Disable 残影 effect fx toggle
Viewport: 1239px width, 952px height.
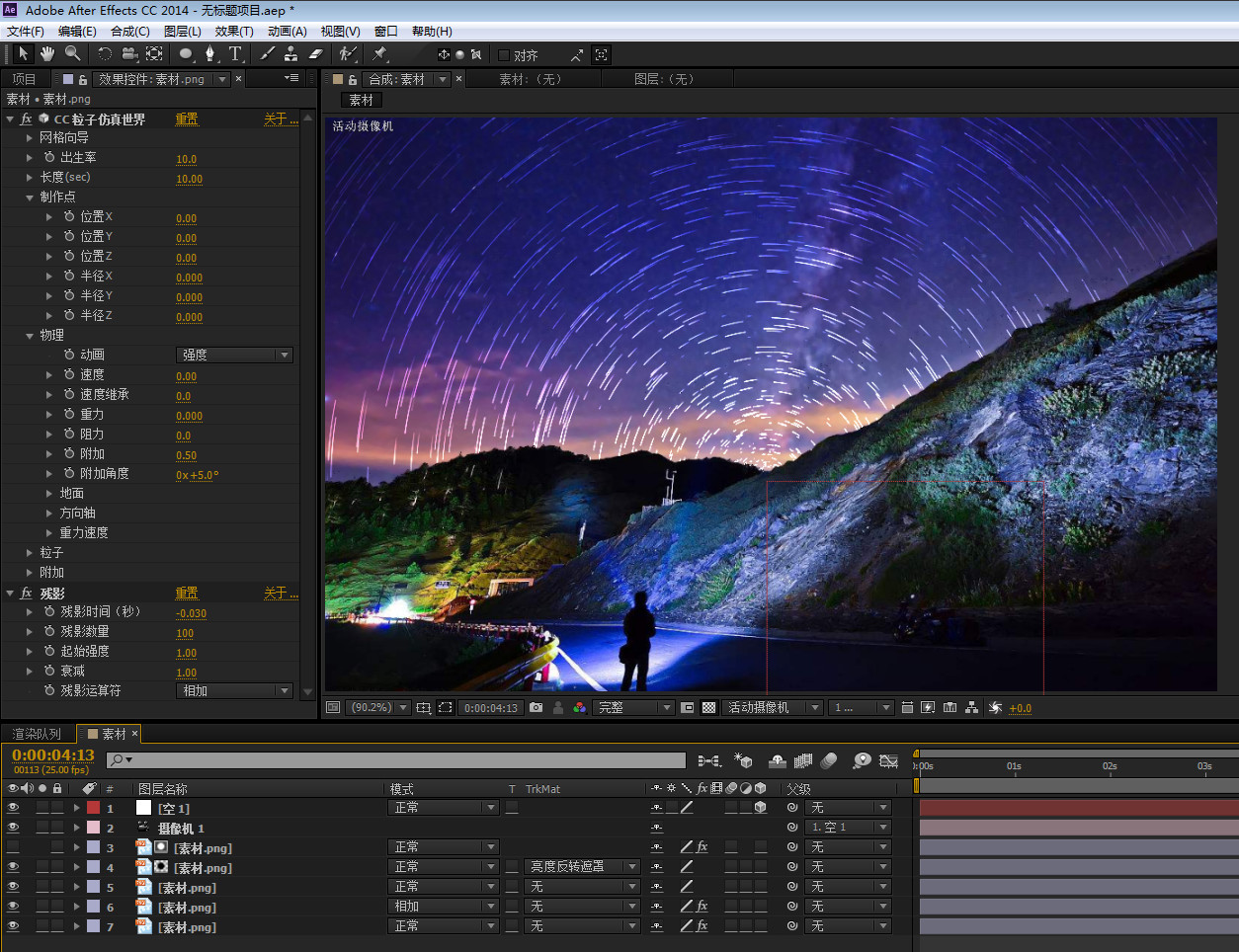click(26, 594)
